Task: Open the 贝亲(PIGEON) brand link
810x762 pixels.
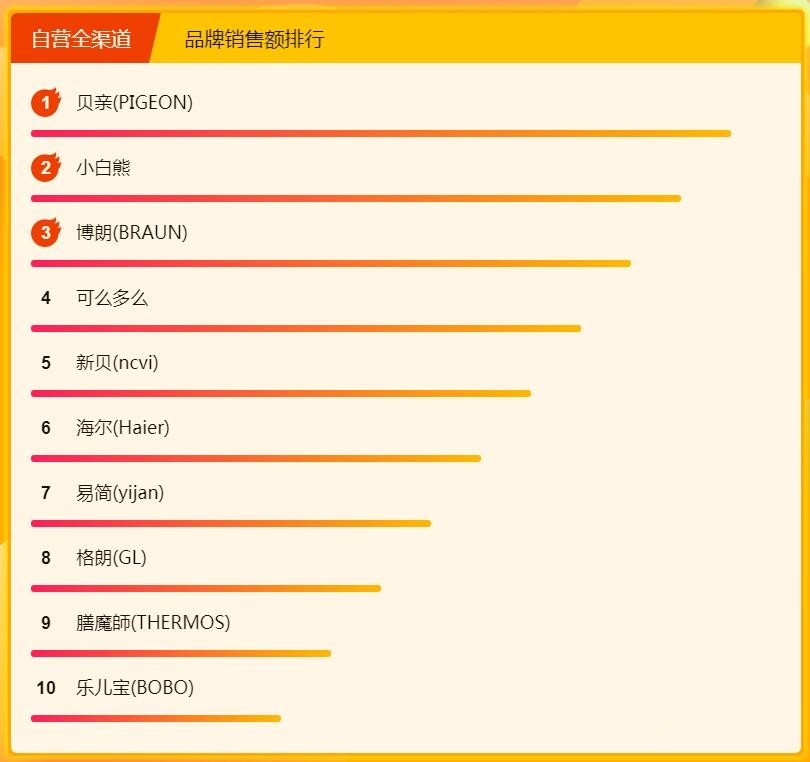Action: 134,102
